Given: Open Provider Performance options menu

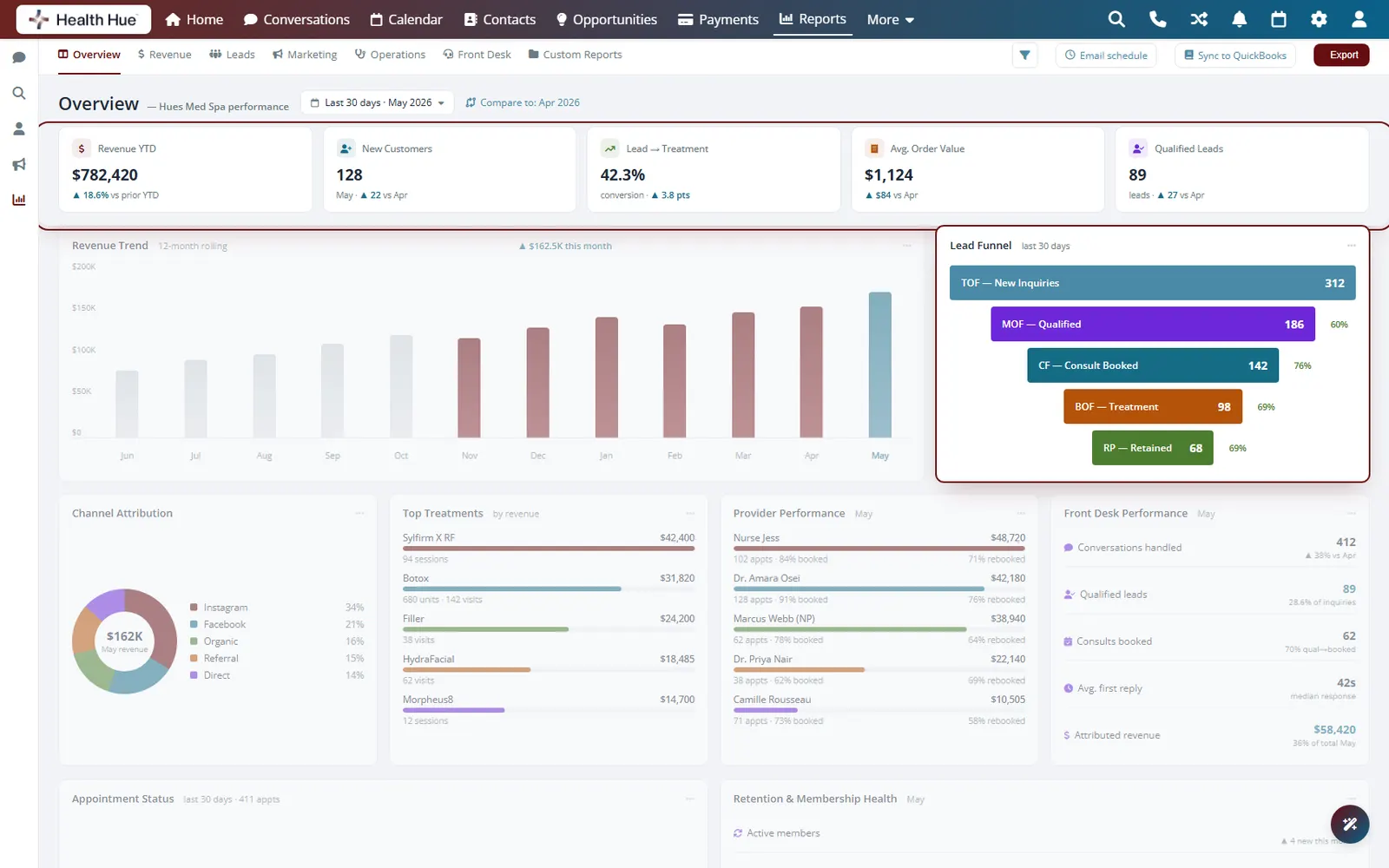Looking at the screenshot, I should click(x=1021, y=513).
